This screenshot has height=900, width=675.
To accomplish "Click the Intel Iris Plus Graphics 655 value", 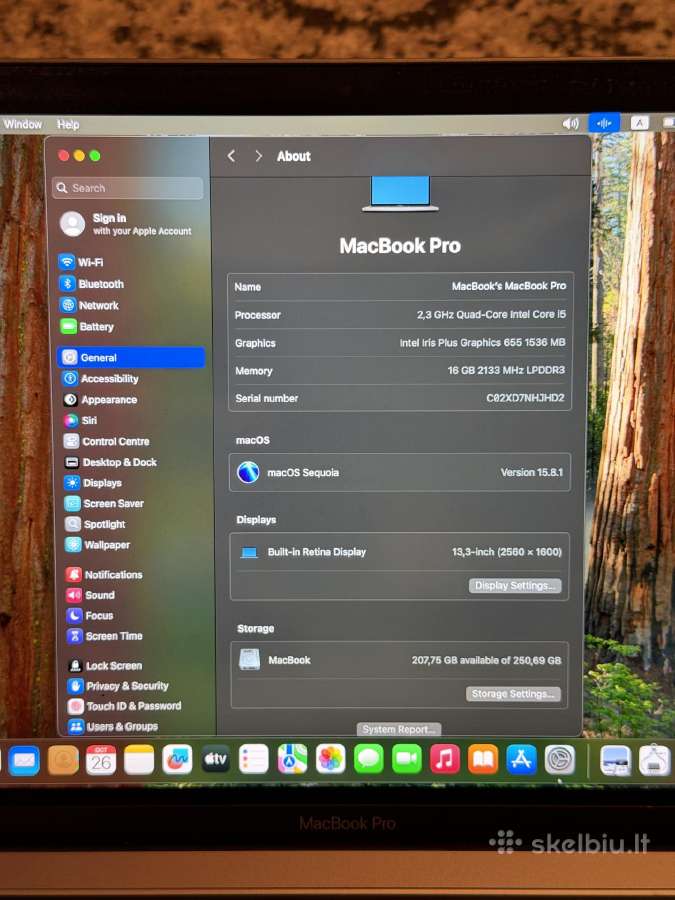I will tap(483, 343).
